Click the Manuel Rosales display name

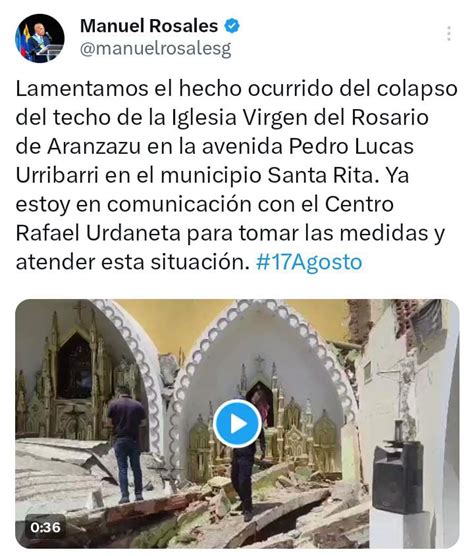(149, 26)
